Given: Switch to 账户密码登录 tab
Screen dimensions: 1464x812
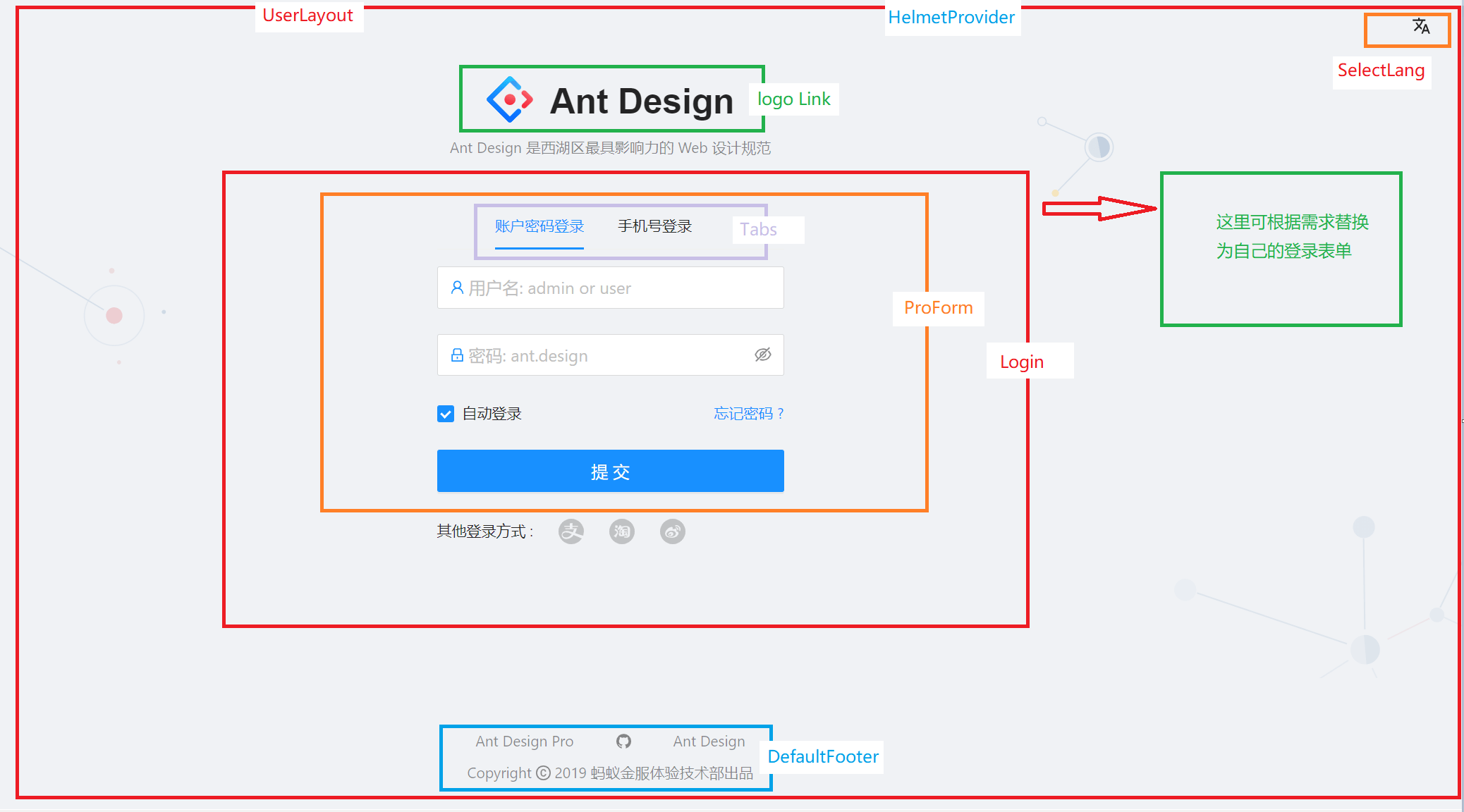Looking at the screenshot, I should point(539,226).
